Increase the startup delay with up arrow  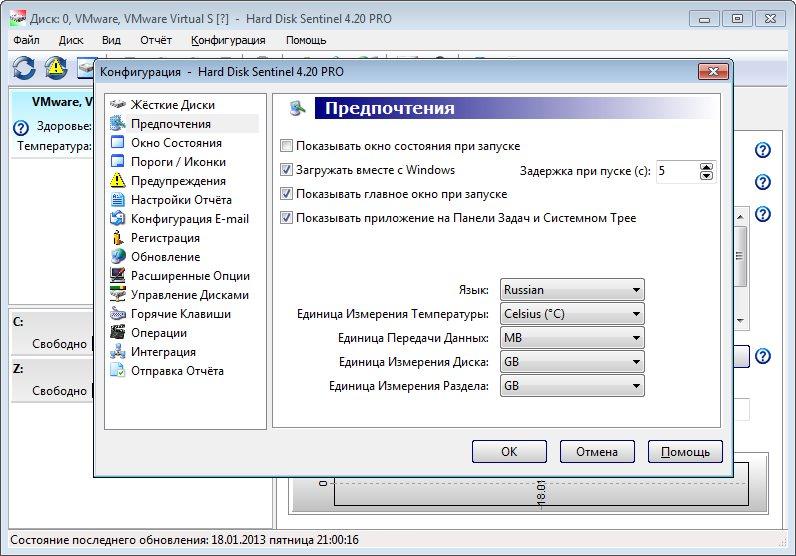(x=706, y=167)
